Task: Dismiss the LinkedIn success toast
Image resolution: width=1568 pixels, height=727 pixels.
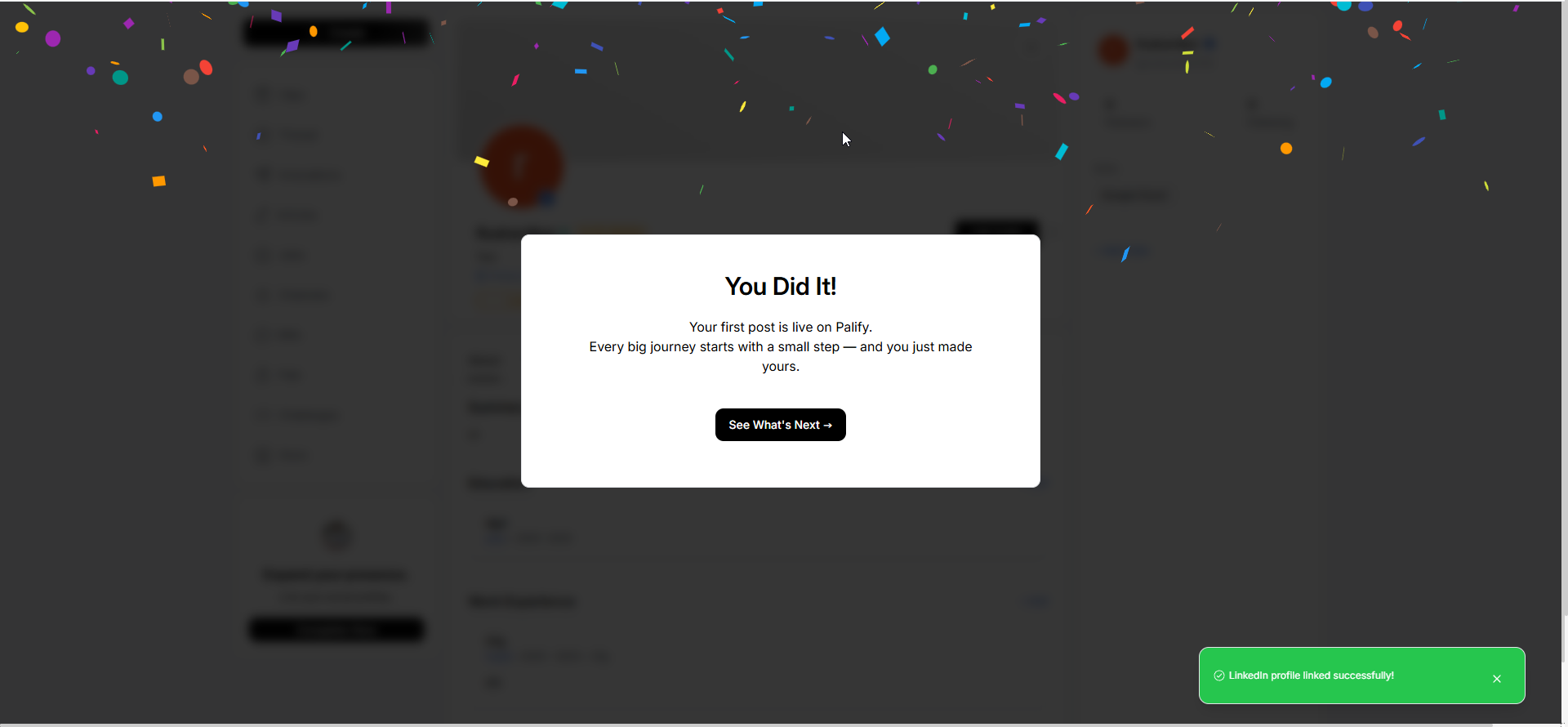Action: coord(1497,679)
